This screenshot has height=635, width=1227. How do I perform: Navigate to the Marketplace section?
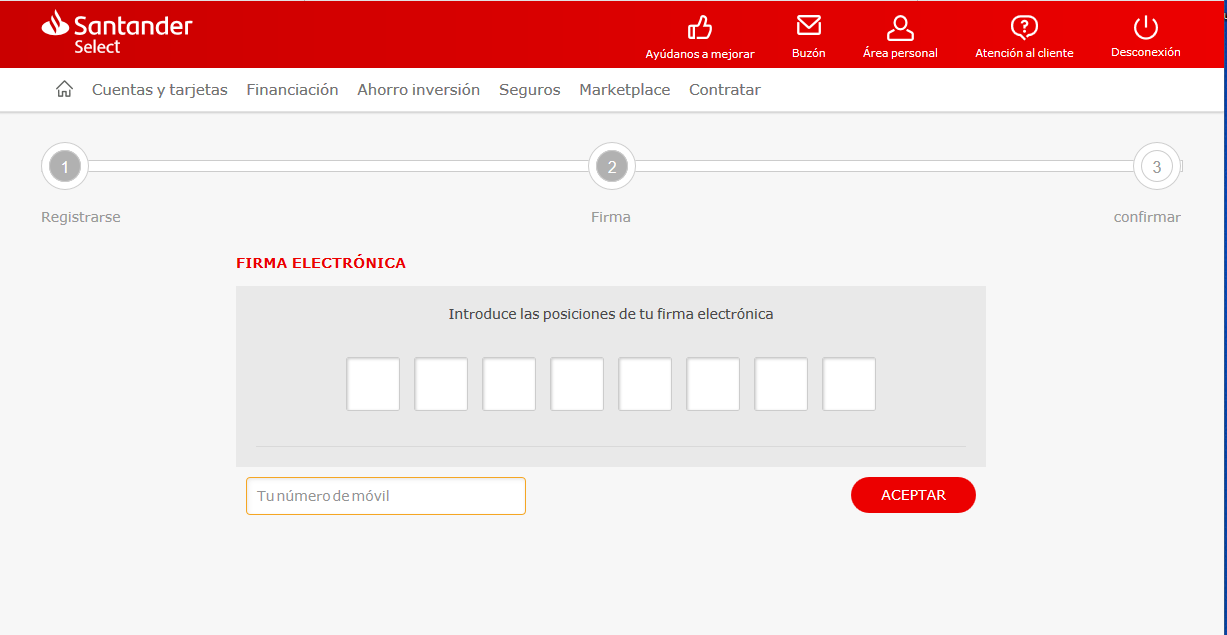coord(624,89)
